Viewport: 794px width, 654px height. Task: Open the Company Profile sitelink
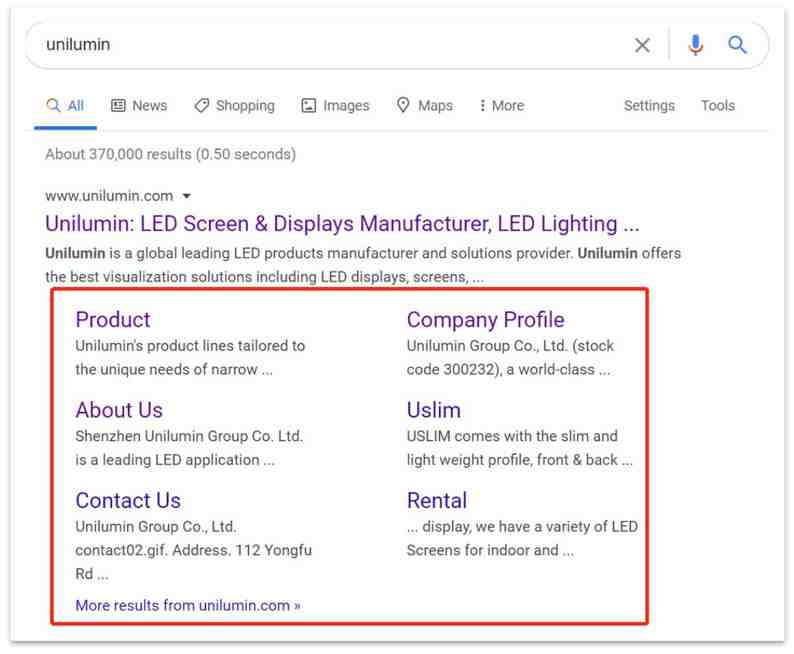[486, 320]
